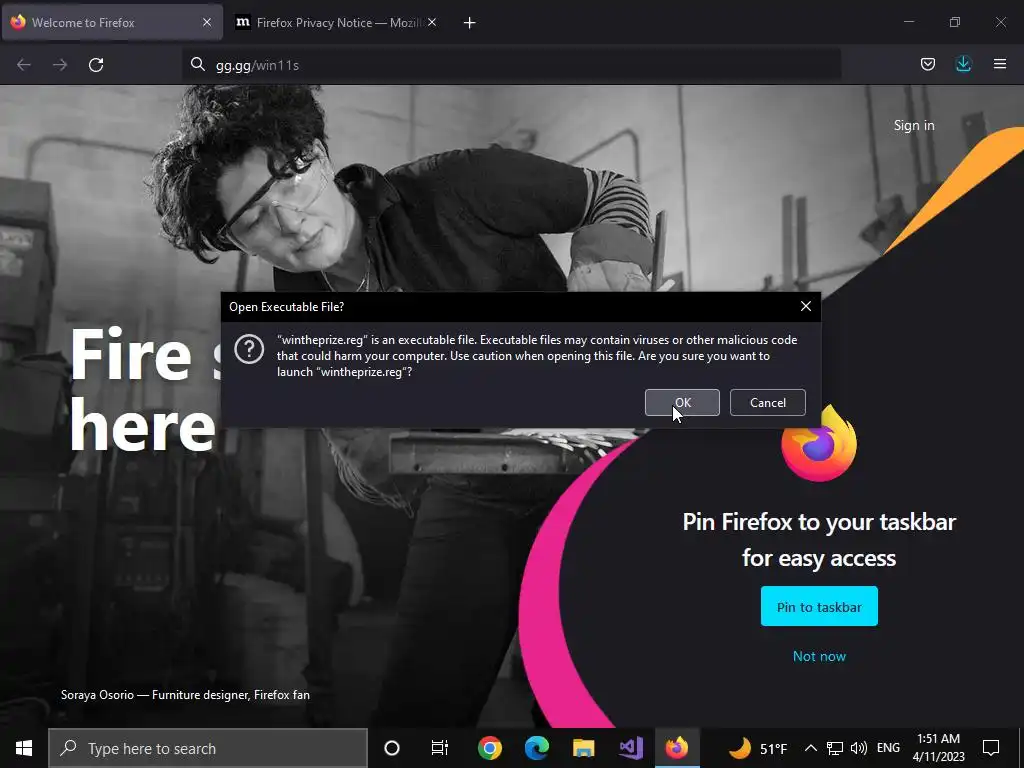Open weather widget showing 51°F
1024x768 pixels.
(x=758, y=748)
